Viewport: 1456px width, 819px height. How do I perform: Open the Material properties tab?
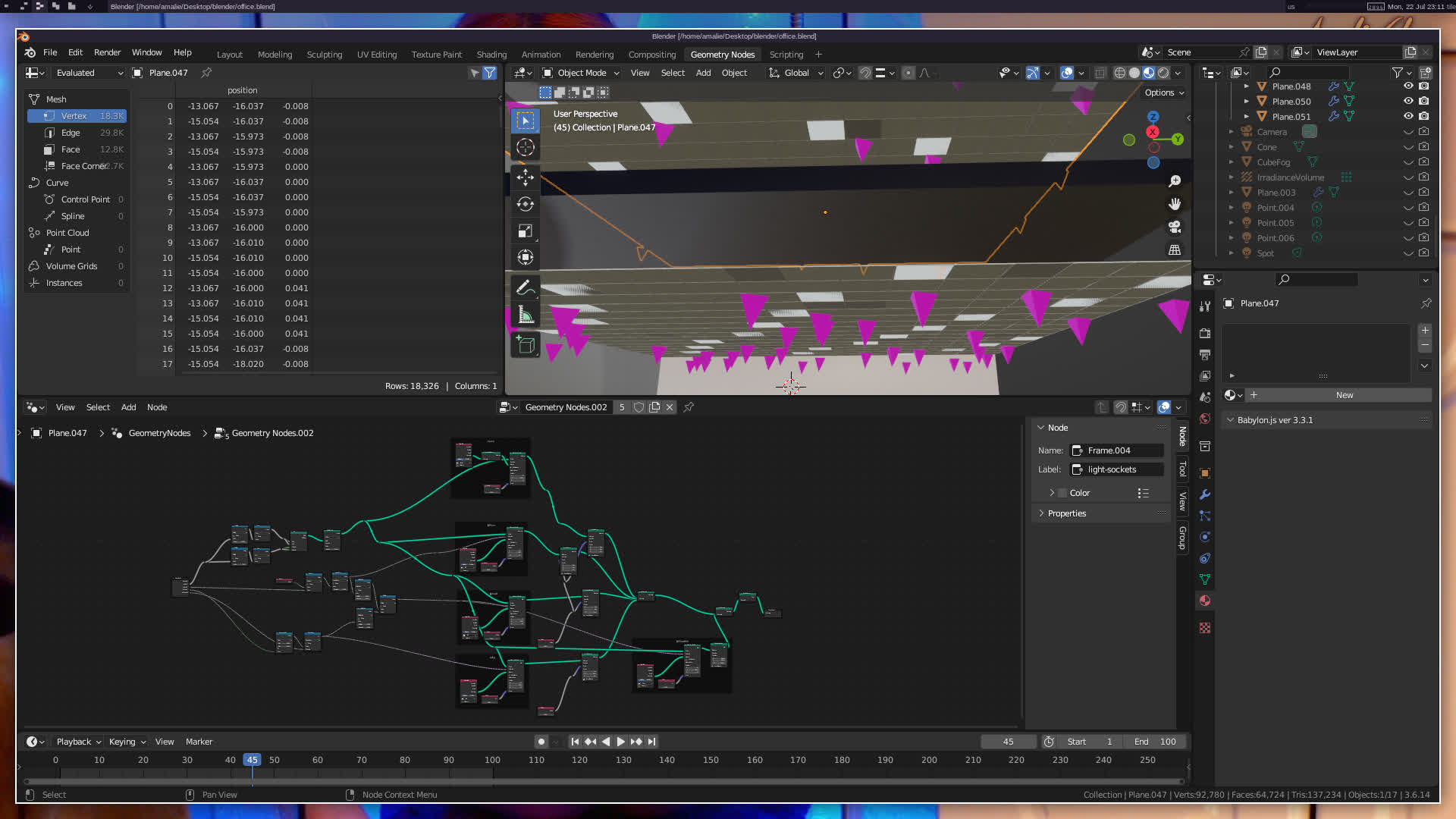tap(1205, 601)
